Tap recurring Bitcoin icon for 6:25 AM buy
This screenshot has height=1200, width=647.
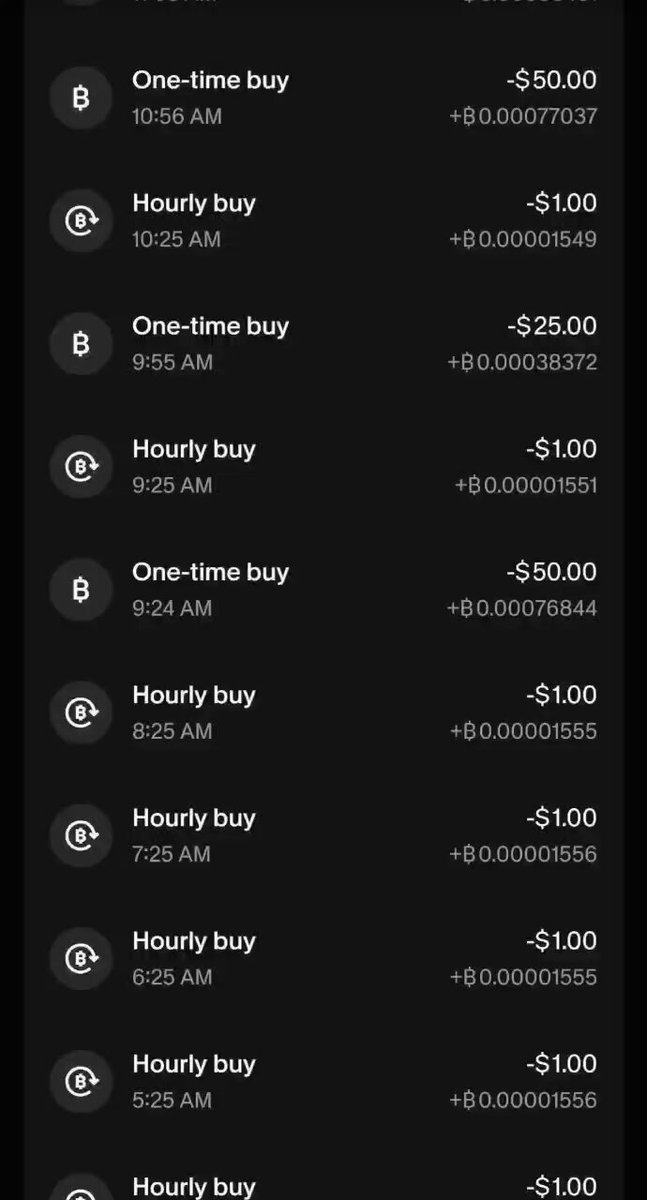click(81, 959)
